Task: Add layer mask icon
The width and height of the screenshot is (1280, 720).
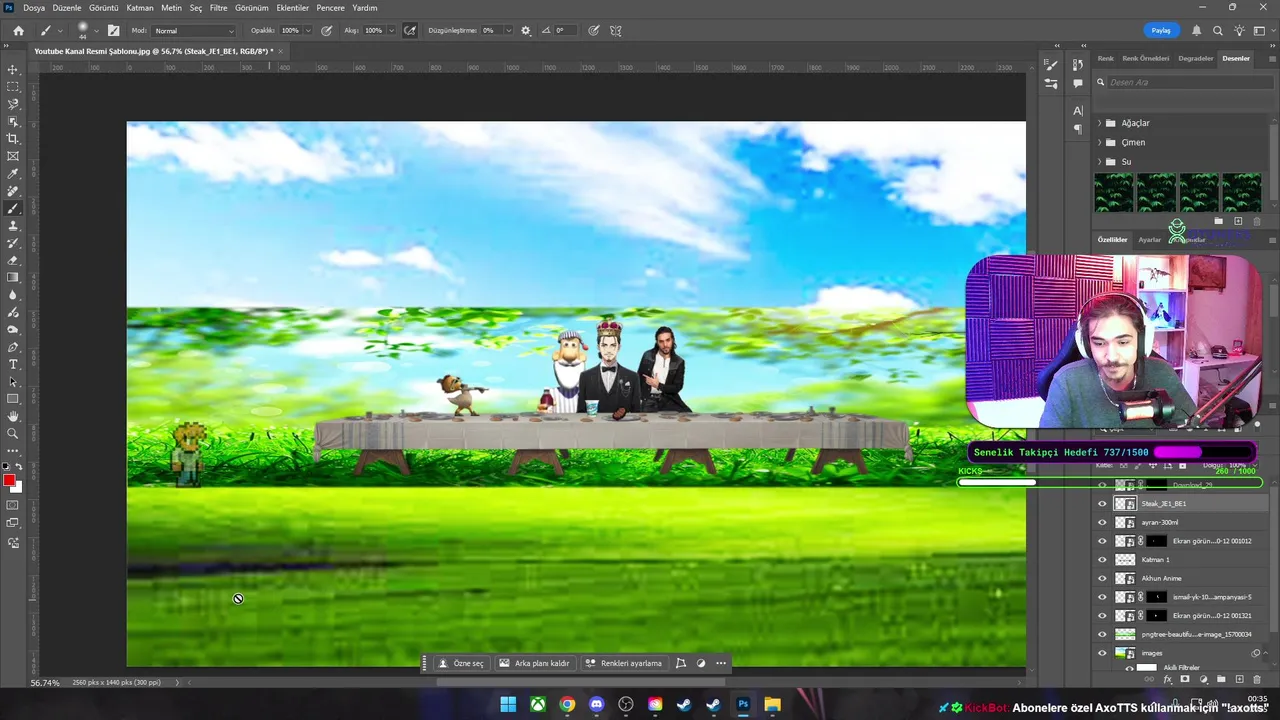Action: pyautogui.click(x=1185, y=680)
